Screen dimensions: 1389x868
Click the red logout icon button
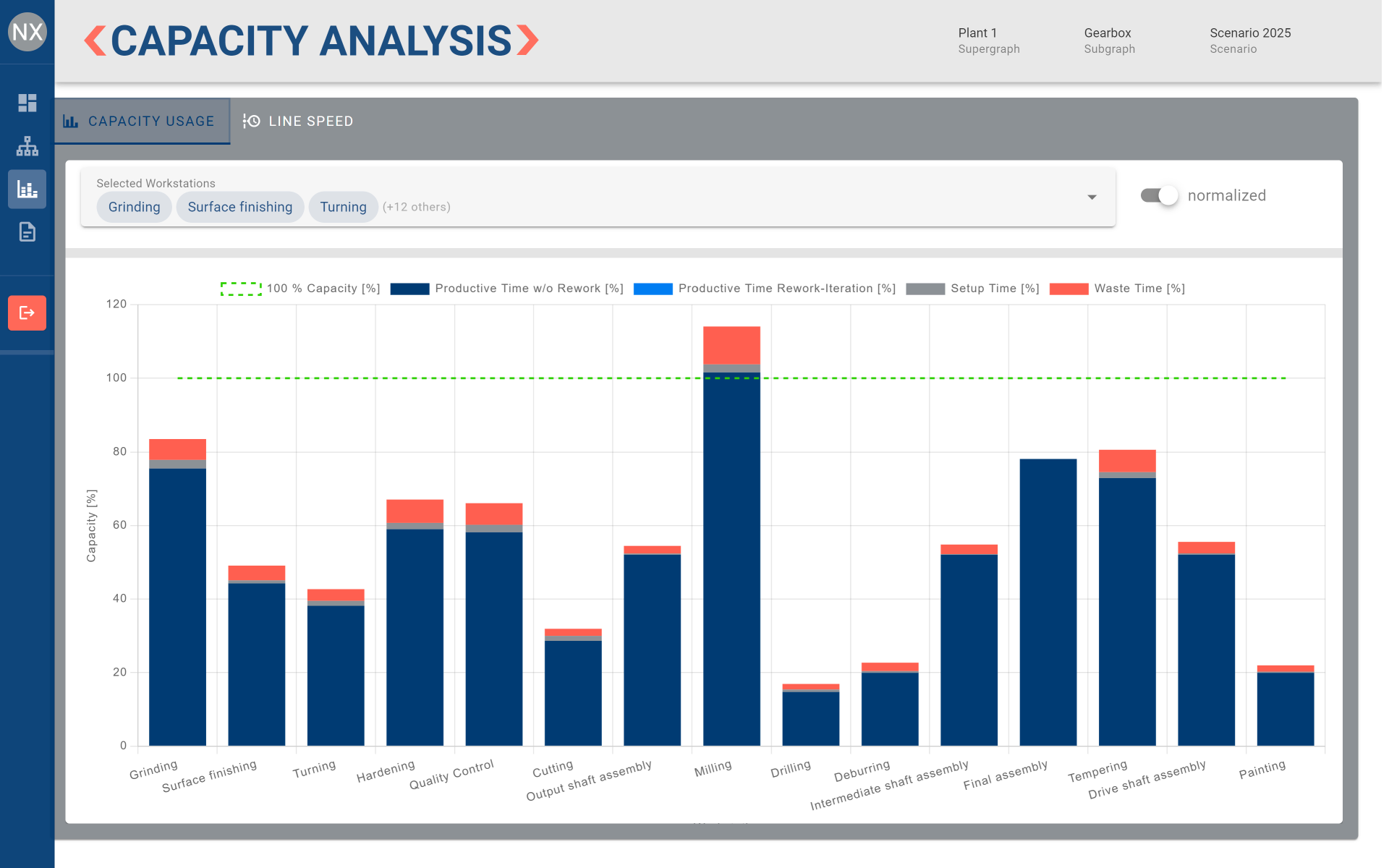pyautogui.click(x=27, y=313)
